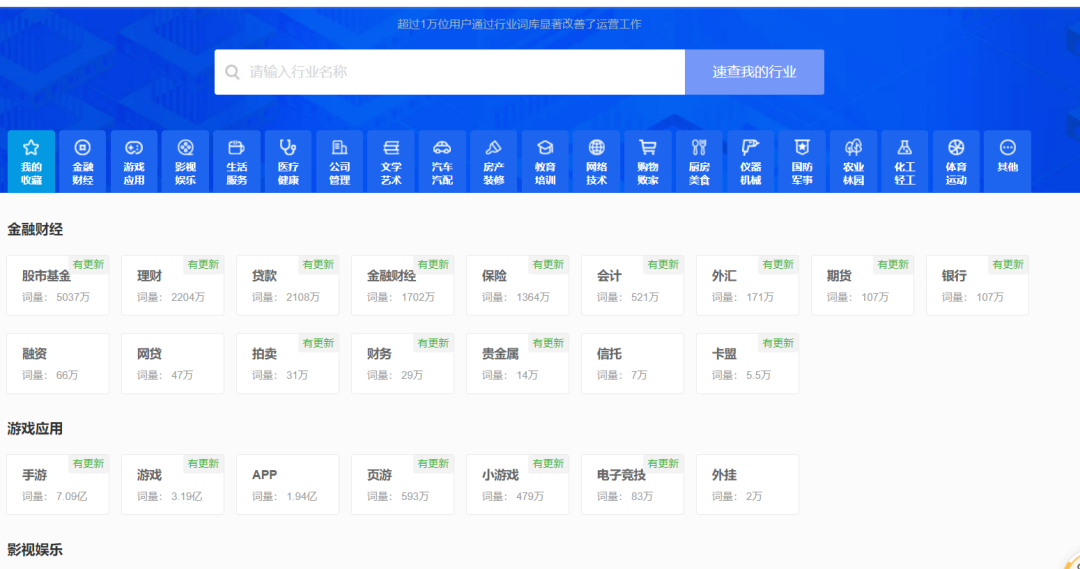Select the 教育培训 graduation cap category
Viewport: 1080px width, 569px height.
coord(545,161)
